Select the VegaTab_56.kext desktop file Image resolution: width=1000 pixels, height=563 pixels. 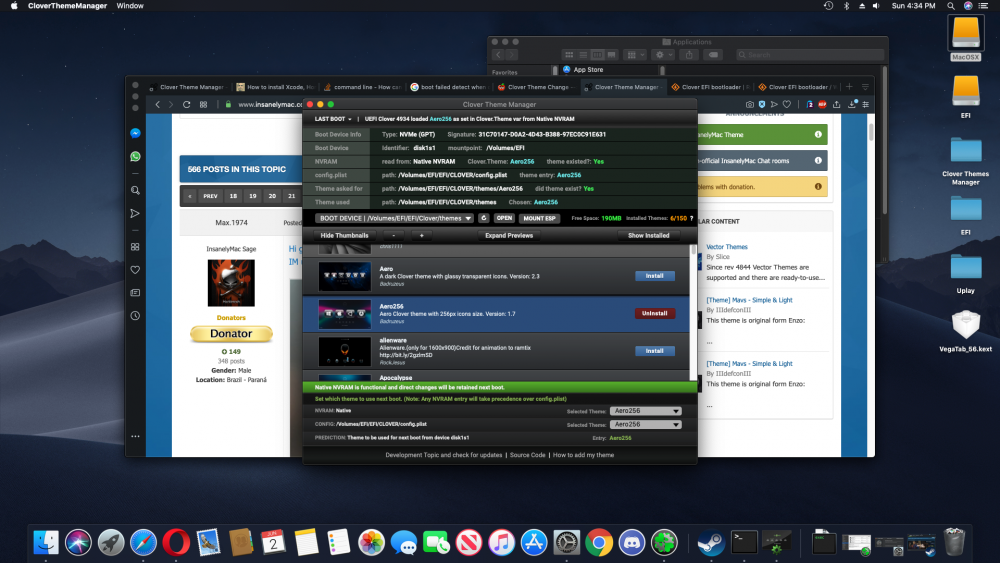click(x=966, y=331)
